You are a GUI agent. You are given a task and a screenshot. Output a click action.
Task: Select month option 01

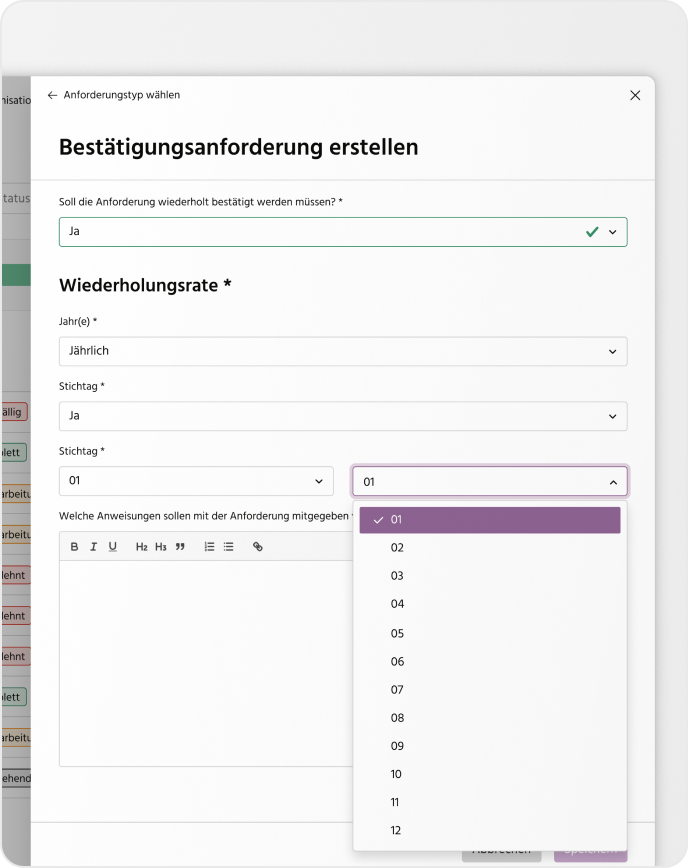coord(489,520)
